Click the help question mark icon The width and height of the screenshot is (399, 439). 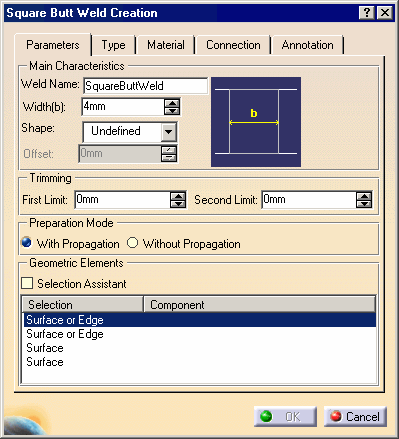click(x=367, y=13)
